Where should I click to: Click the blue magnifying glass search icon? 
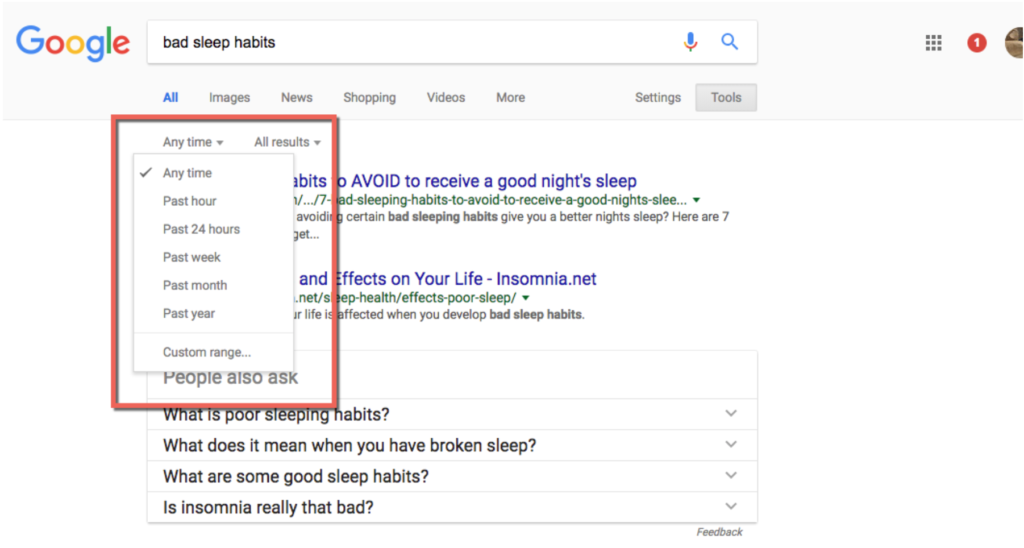click(729, 42)
